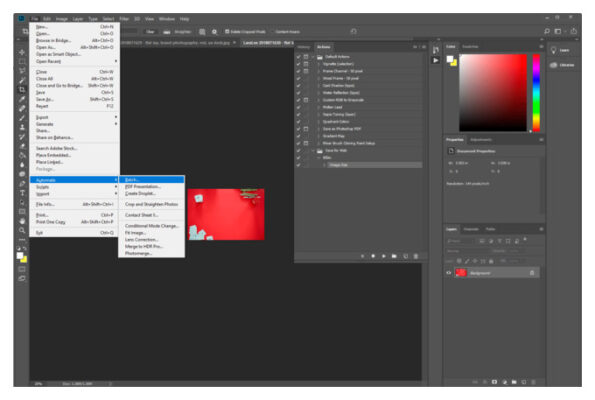Select the Hand tool in toolbar
595x400 pixels.
click(22, 221)
